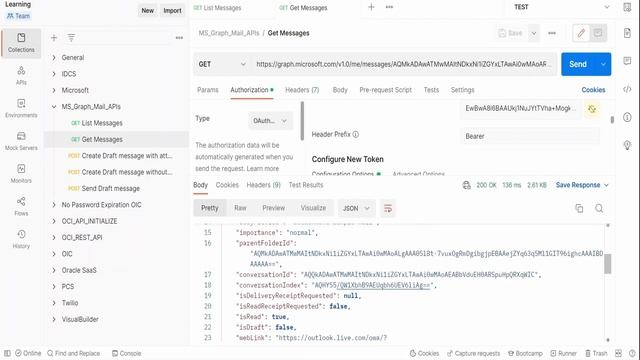Copy the response body with the copy icon
Screen dimensions: 640x360
[579, 208]
